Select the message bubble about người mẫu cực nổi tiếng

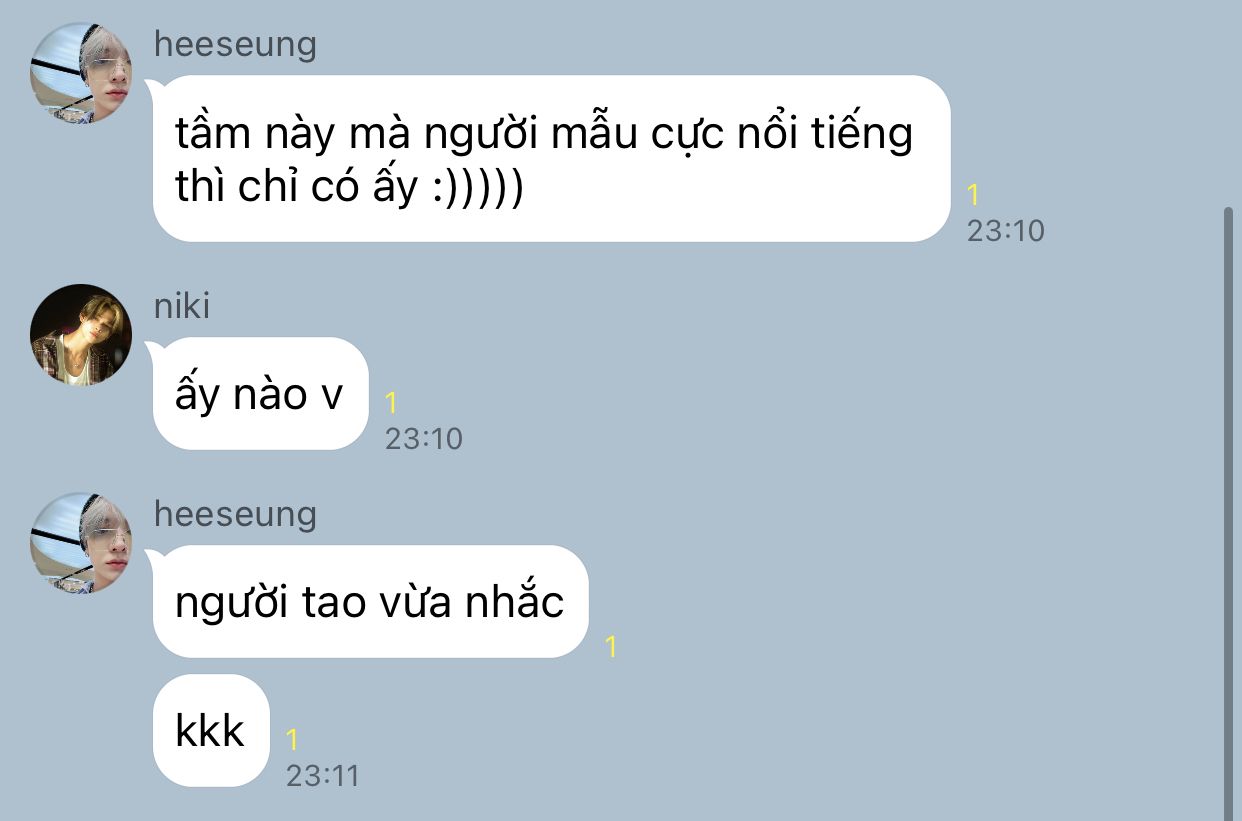tap(551, 159)
